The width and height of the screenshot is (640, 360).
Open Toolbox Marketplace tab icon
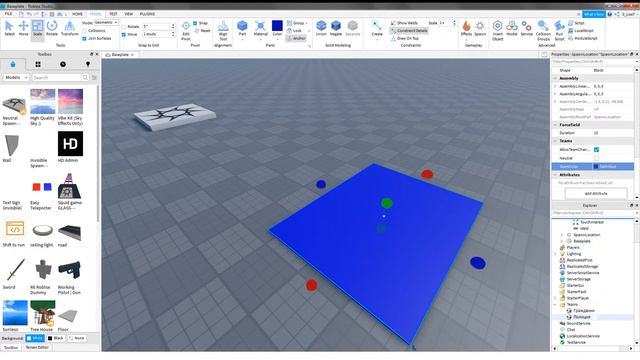point(13,64)
